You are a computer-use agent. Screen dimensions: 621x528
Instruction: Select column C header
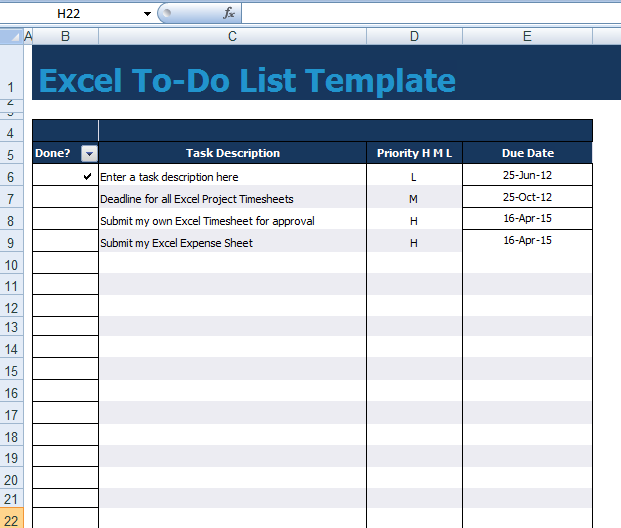232,36
